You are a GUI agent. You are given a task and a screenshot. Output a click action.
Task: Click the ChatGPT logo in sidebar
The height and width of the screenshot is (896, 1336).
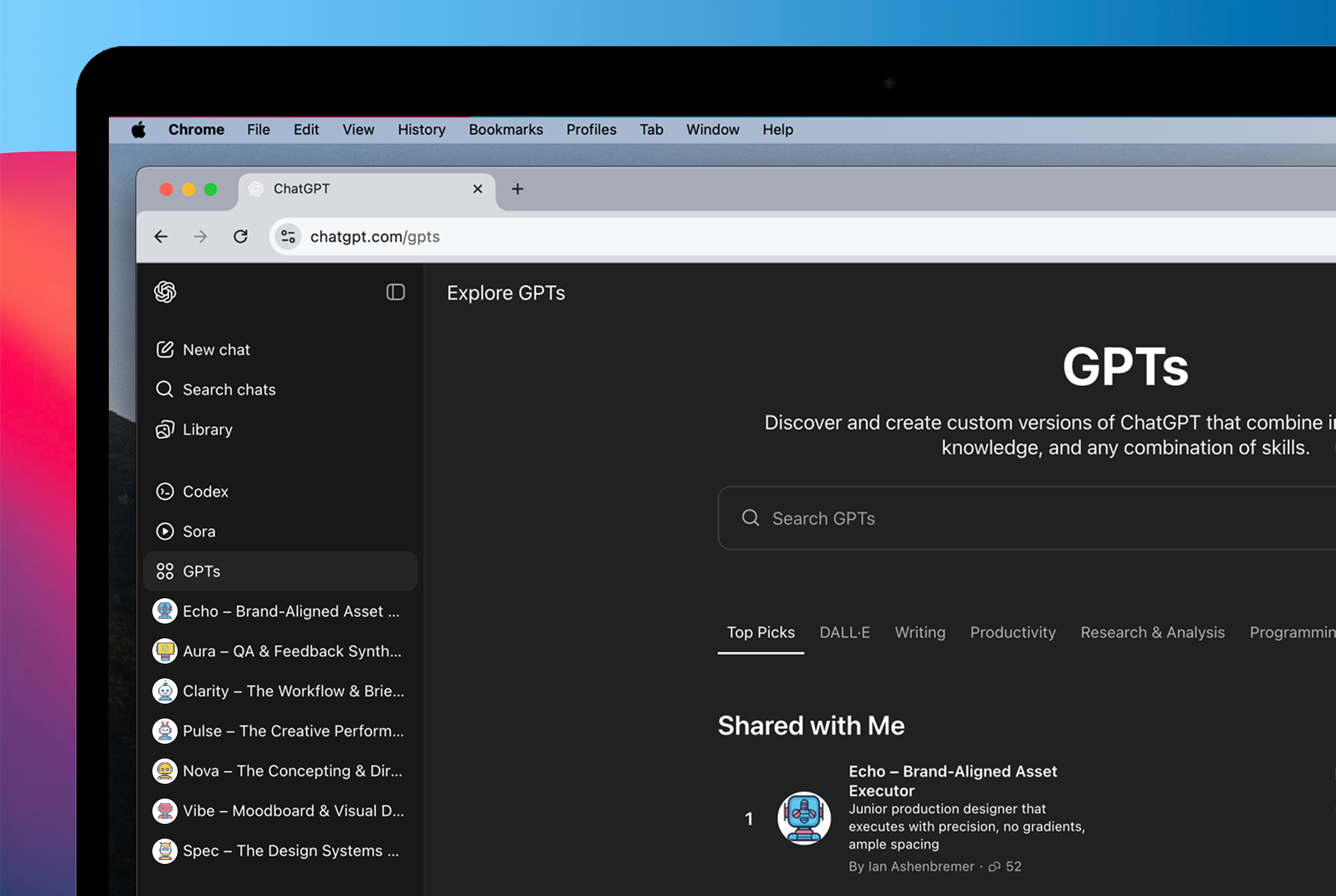[x=165, y=292]
